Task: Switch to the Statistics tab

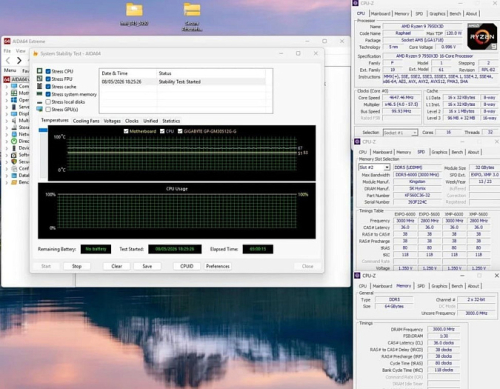Action: click(171, 121)
